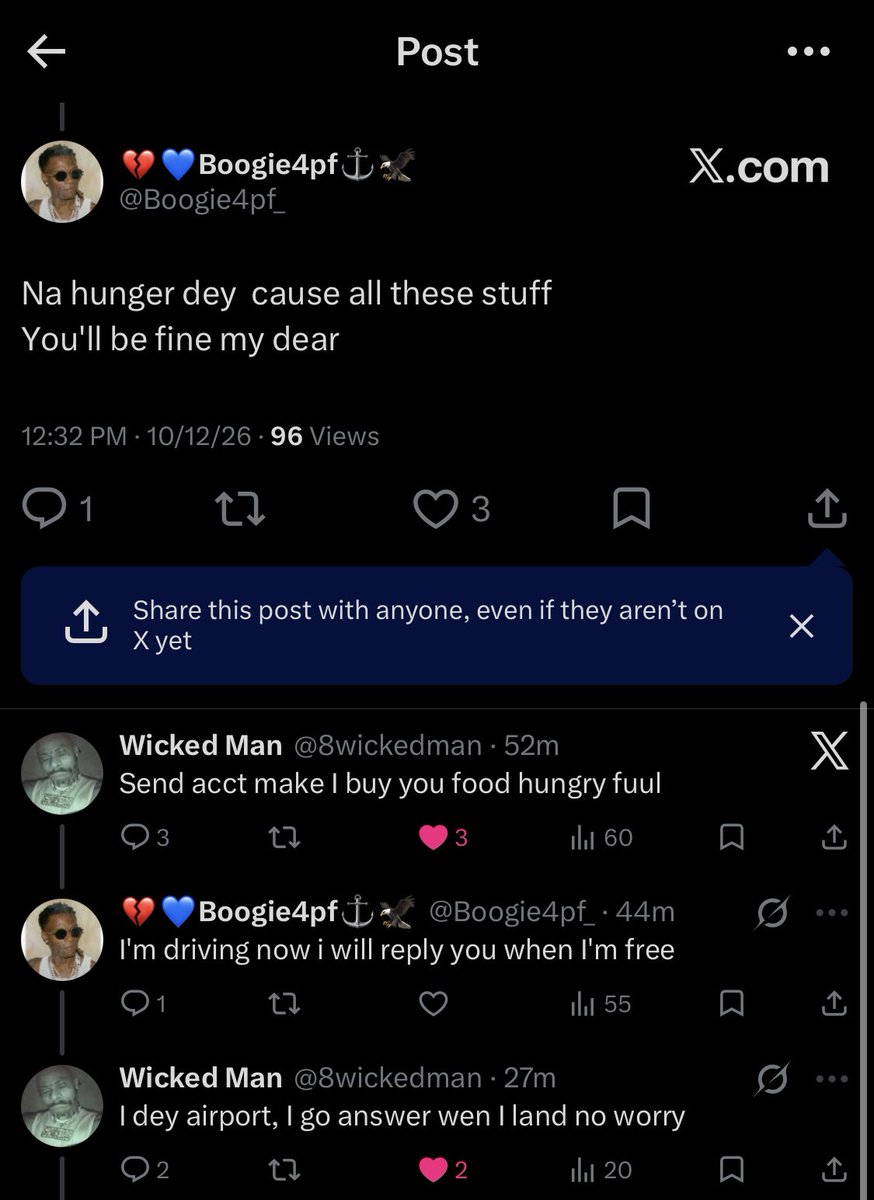Image resolution: width=874 pixels, height=1200 pixels.
Task: Open the three-dot menu at top
Action: (x=809, y=52)
